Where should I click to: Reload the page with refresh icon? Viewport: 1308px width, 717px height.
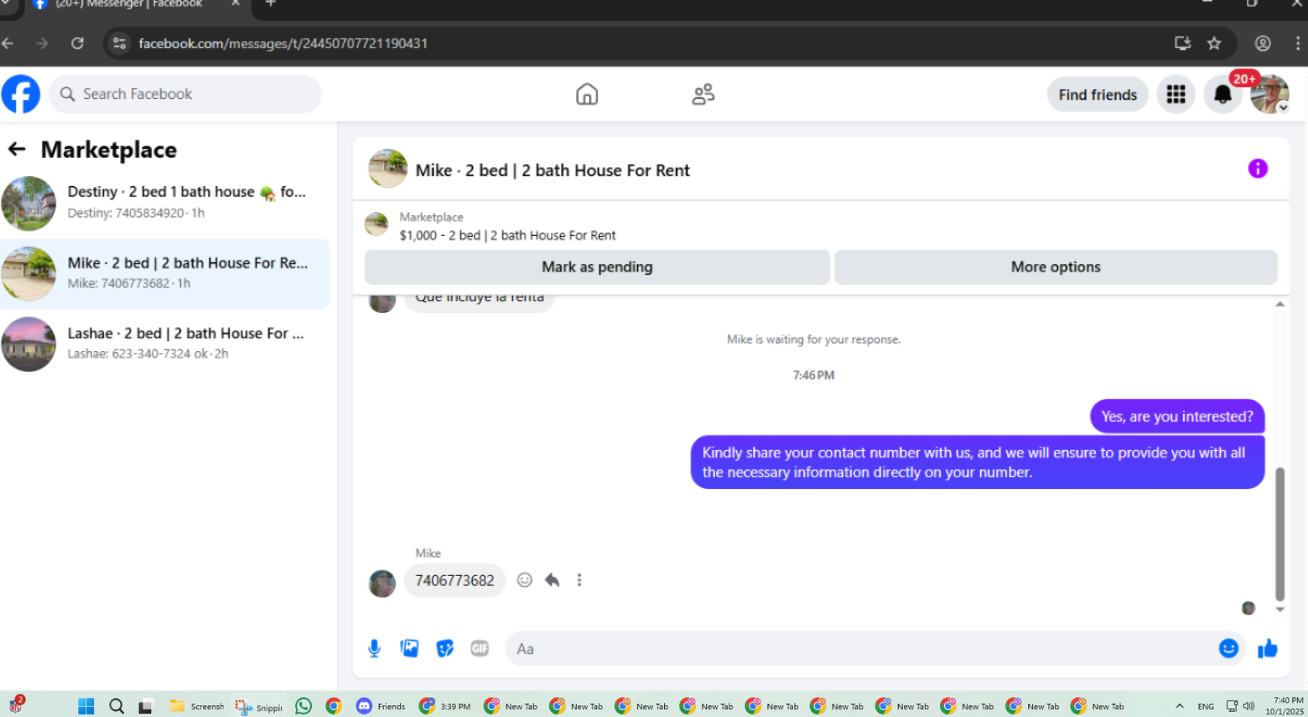click(x=77, y=43)
